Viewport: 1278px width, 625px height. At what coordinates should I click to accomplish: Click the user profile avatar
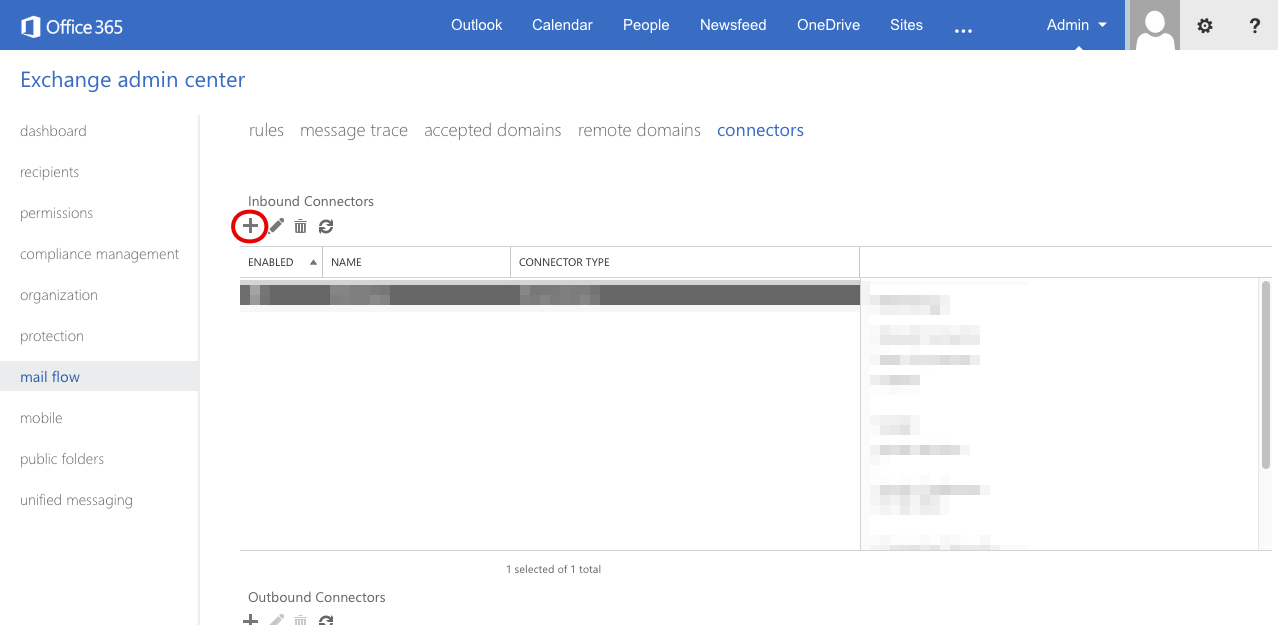coord(1154,25)
